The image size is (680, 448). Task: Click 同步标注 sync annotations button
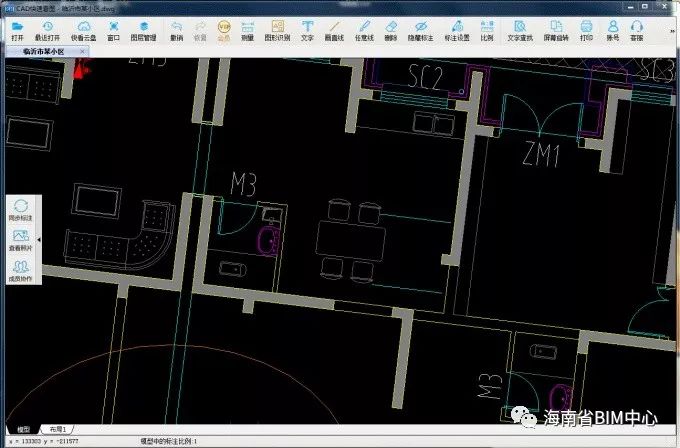coord(20,210)
